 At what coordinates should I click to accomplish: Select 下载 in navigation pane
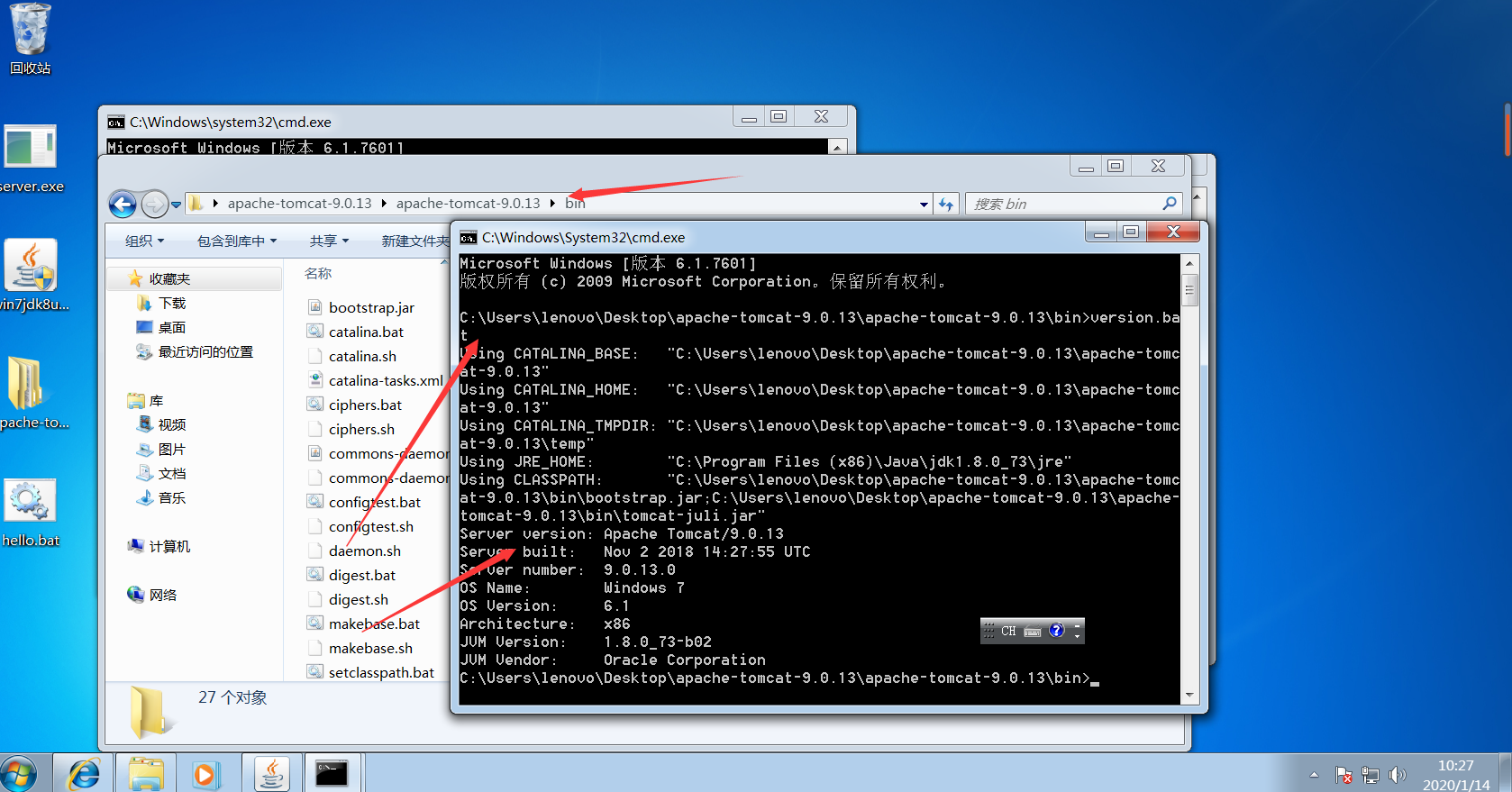tap(171, 303)
